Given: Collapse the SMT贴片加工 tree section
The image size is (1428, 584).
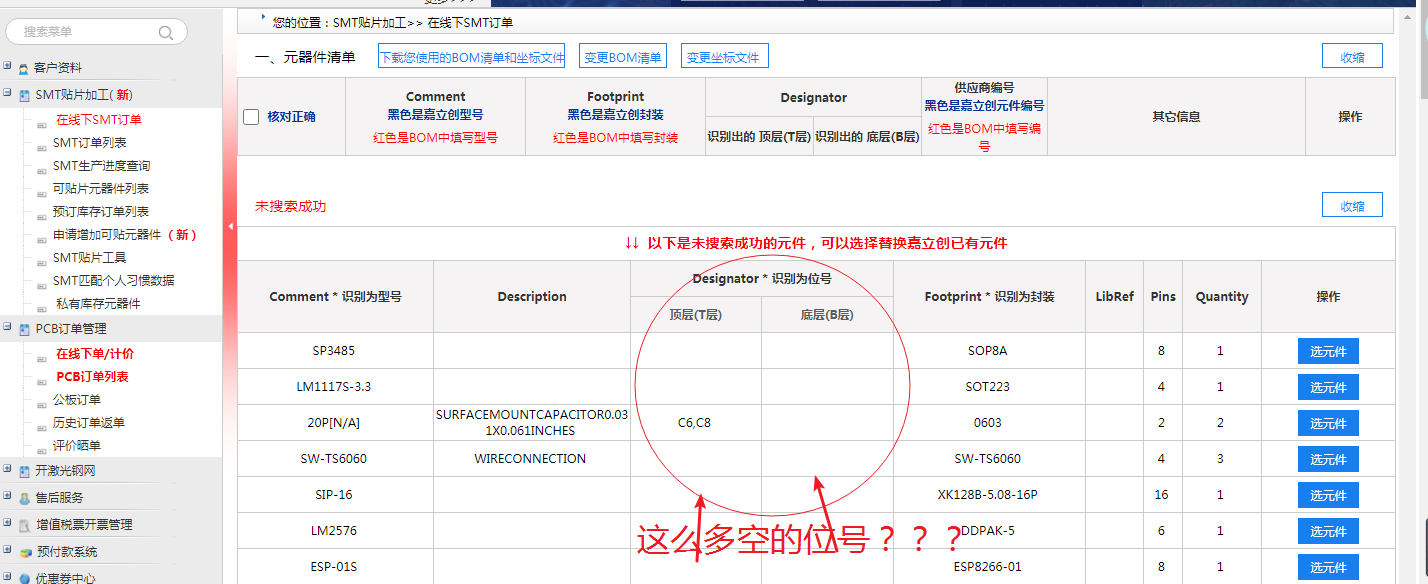Looking at the screenshot, I should (7, 94).
